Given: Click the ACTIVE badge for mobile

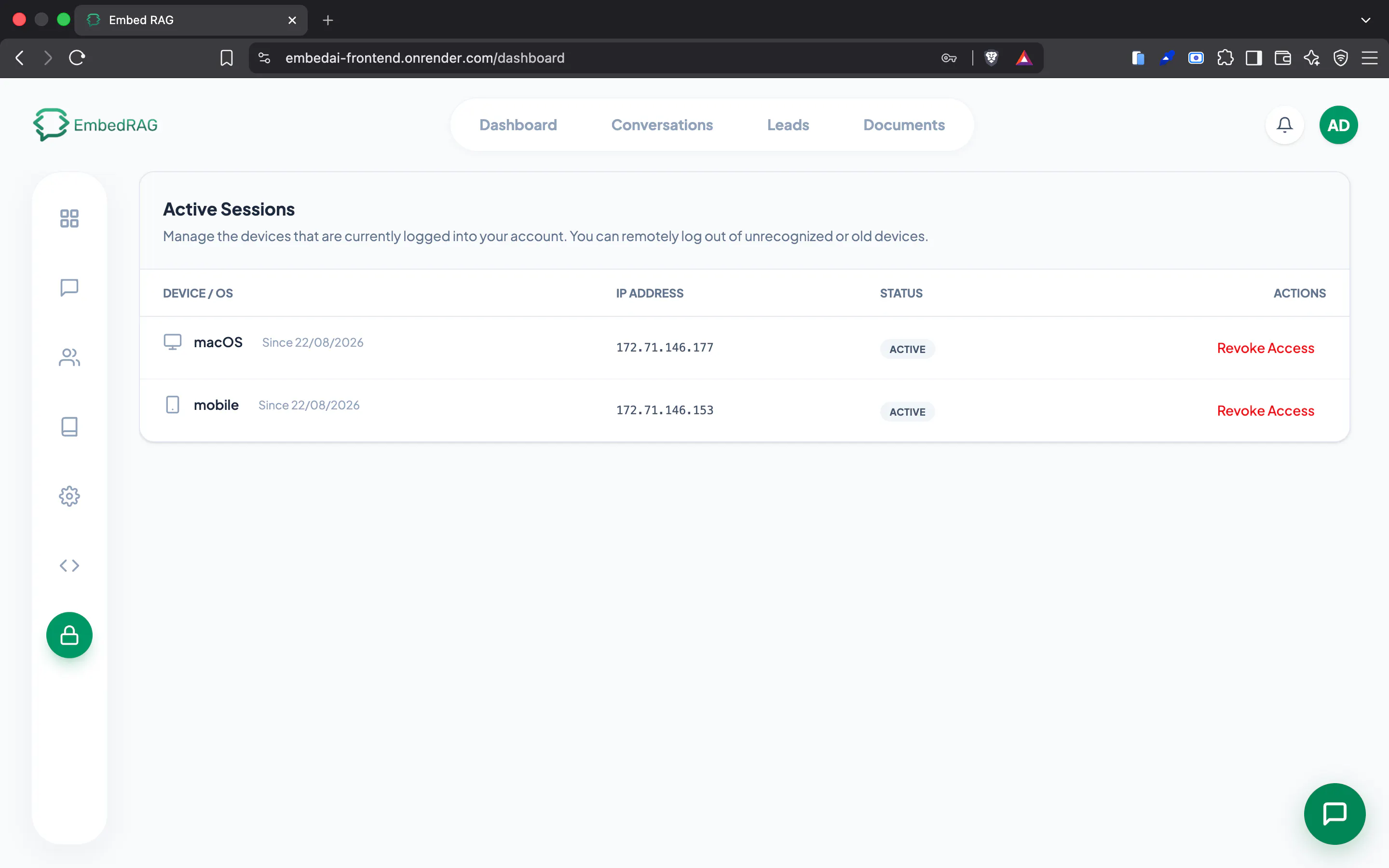Looking at the screenshot, I should pyautogui.click(x=907, y=412).
